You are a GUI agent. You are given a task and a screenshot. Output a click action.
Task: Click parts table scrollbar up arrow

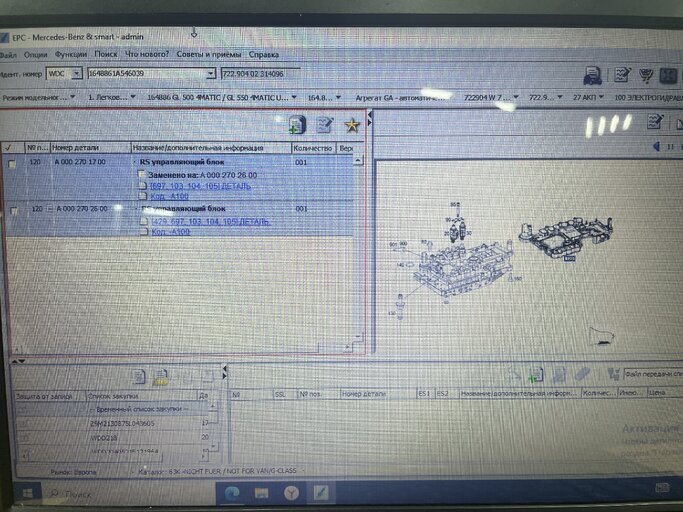coord(358,161)
